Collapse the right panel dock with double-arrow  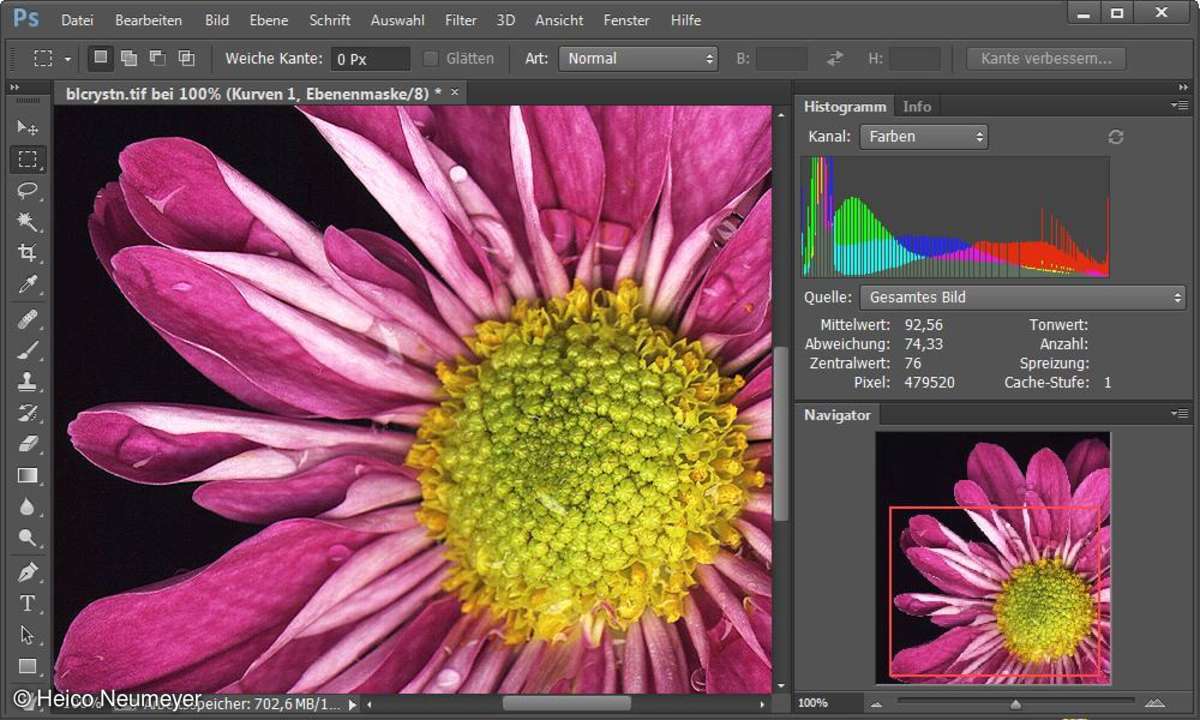pyautogui.click(x=1181, y=87)
